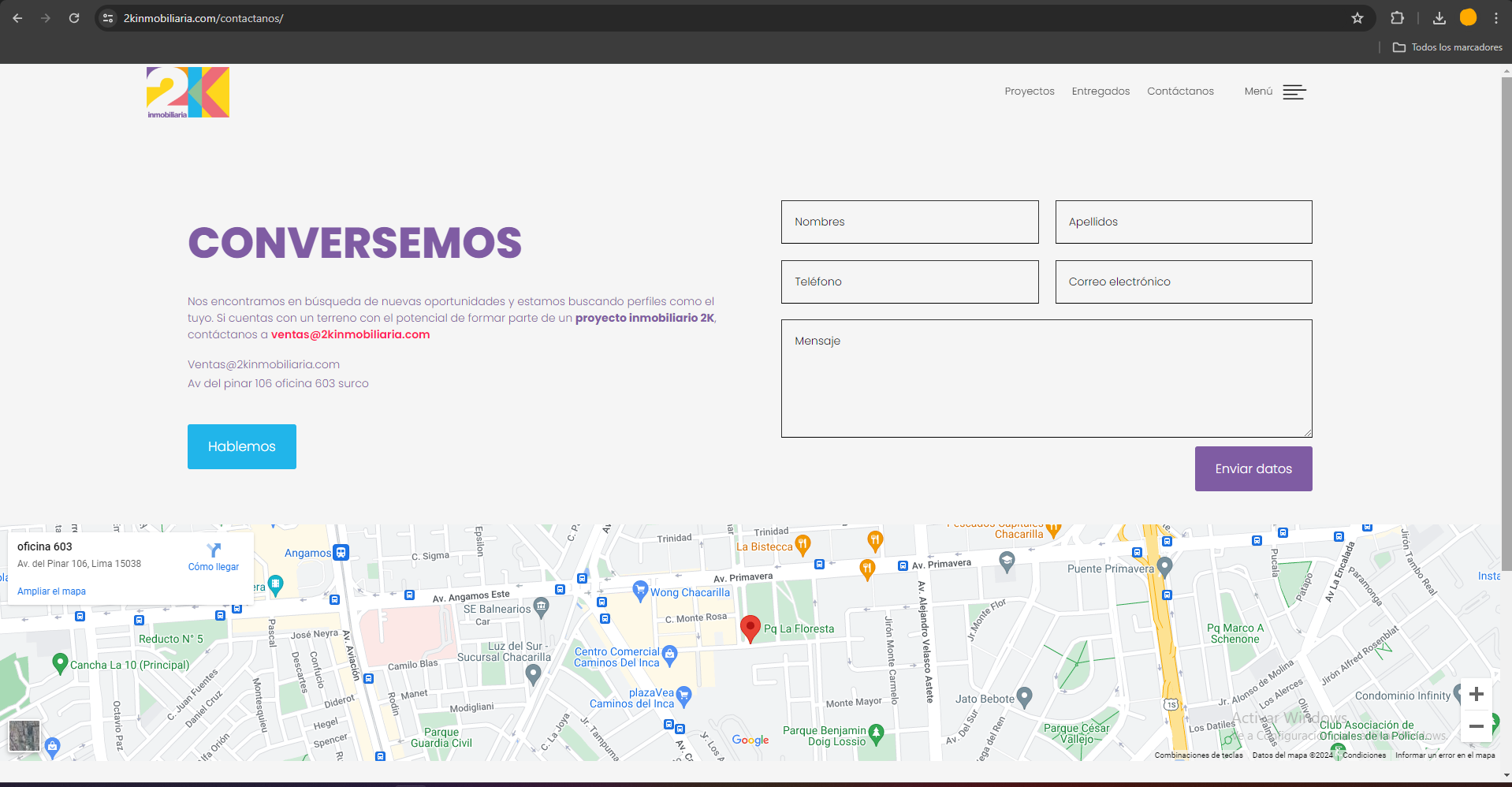Switch to satellite view thumbnail
This screenshot has width=1512, height=787.
pos(24,737)
